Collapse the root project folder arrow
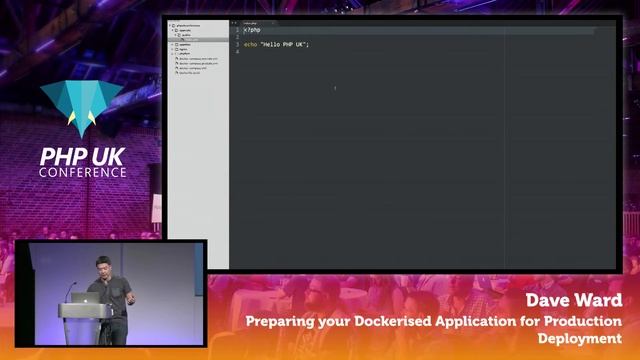 tap(170, 25)
